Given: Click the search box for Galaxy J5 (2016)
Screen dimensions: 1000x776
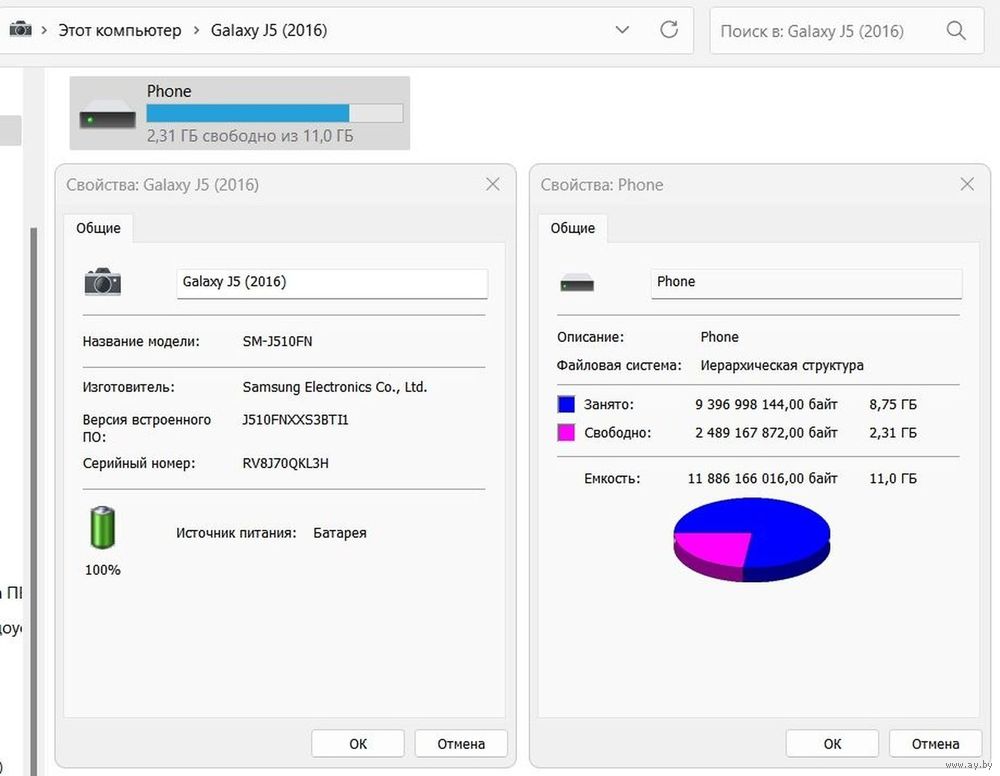Looking at the screenshot, I should pos(828,31).
